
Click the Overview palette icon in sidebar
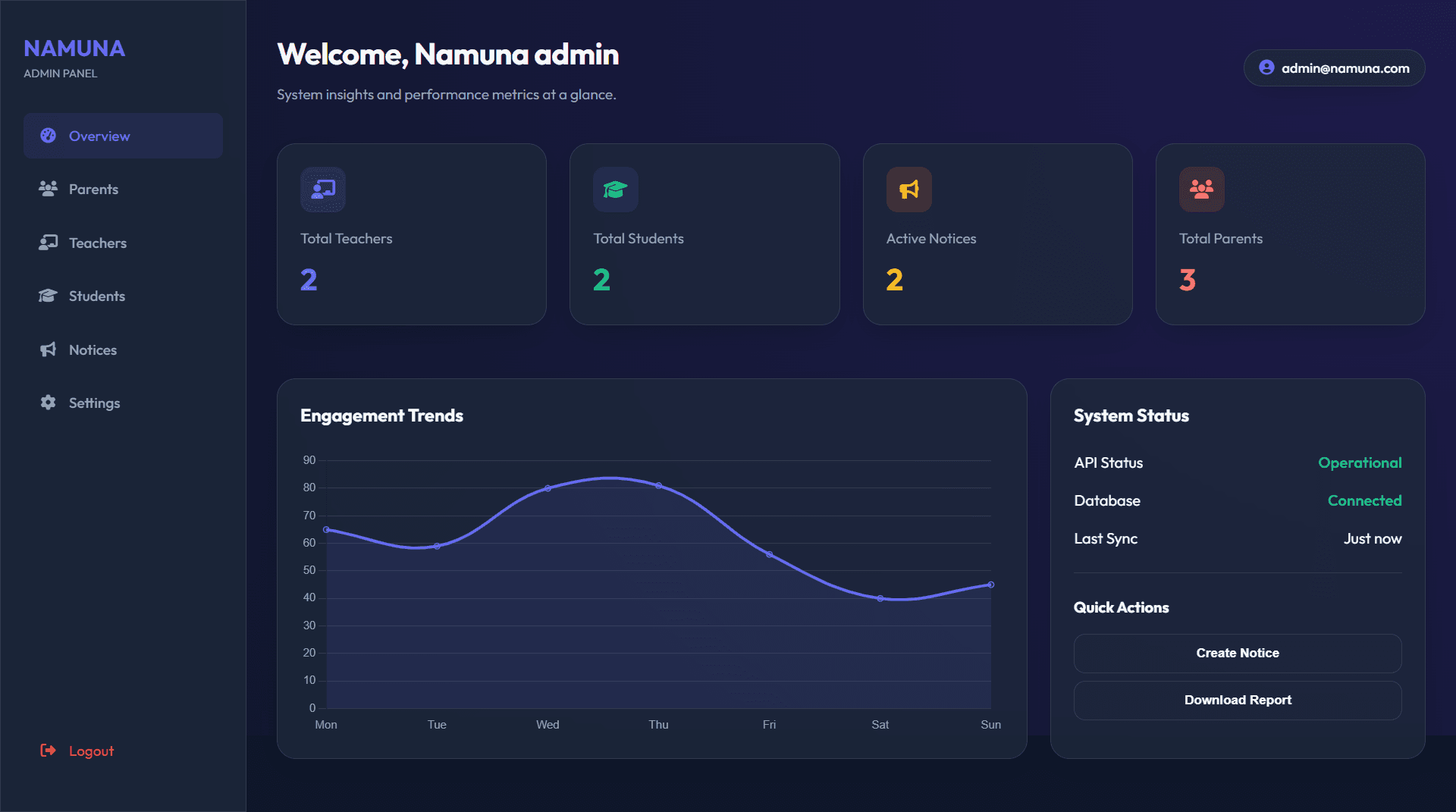[x=48, y=136]
